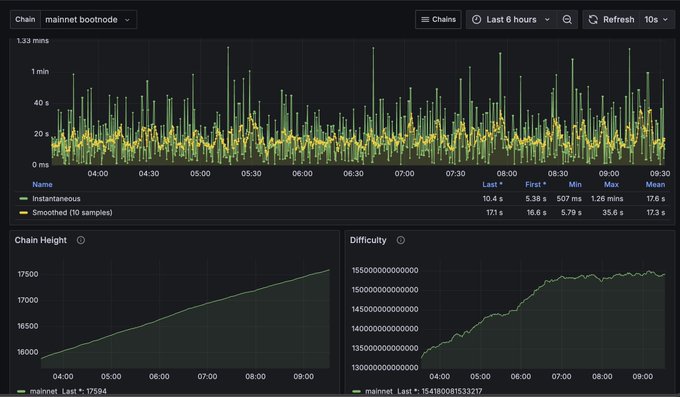The height and width of the screenshot is (397, 680).
Task: Click the zoom out time range icon
Action: [567, 20]
